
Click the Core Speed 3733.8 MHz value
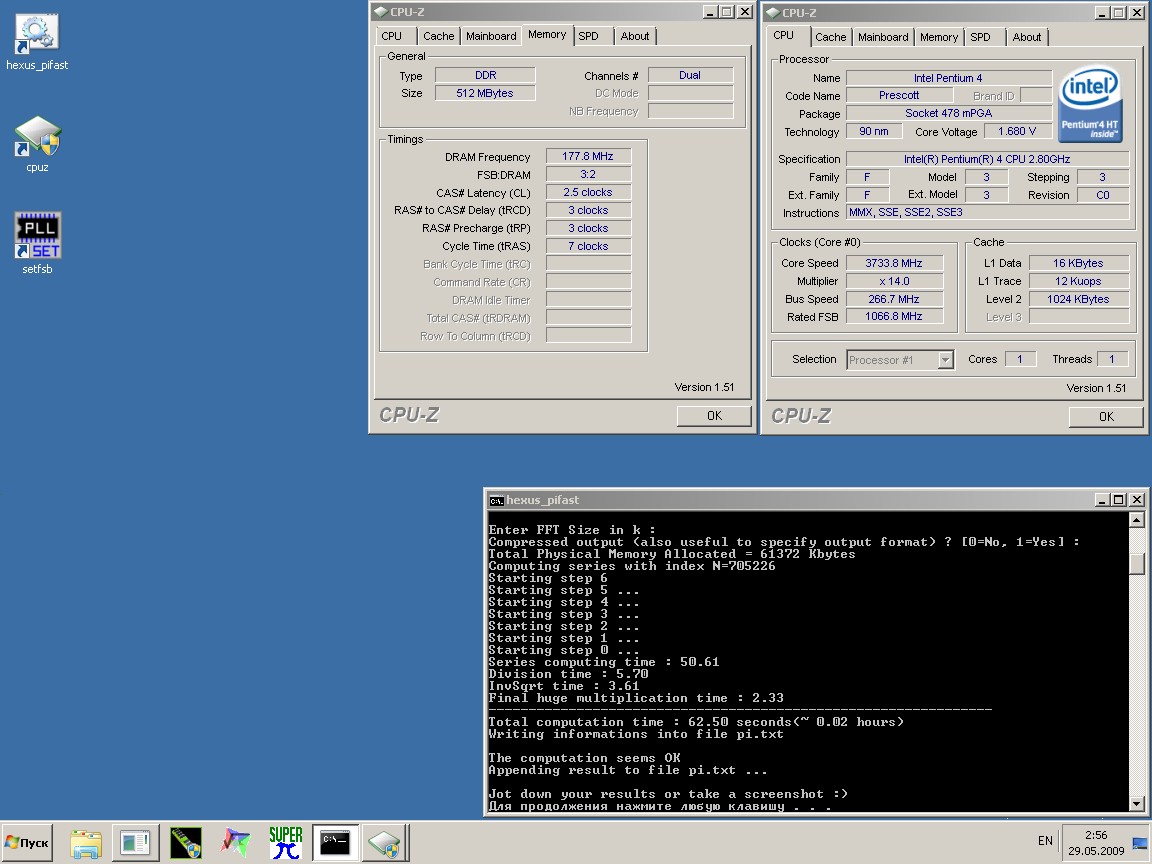click(x=894, y=263)
